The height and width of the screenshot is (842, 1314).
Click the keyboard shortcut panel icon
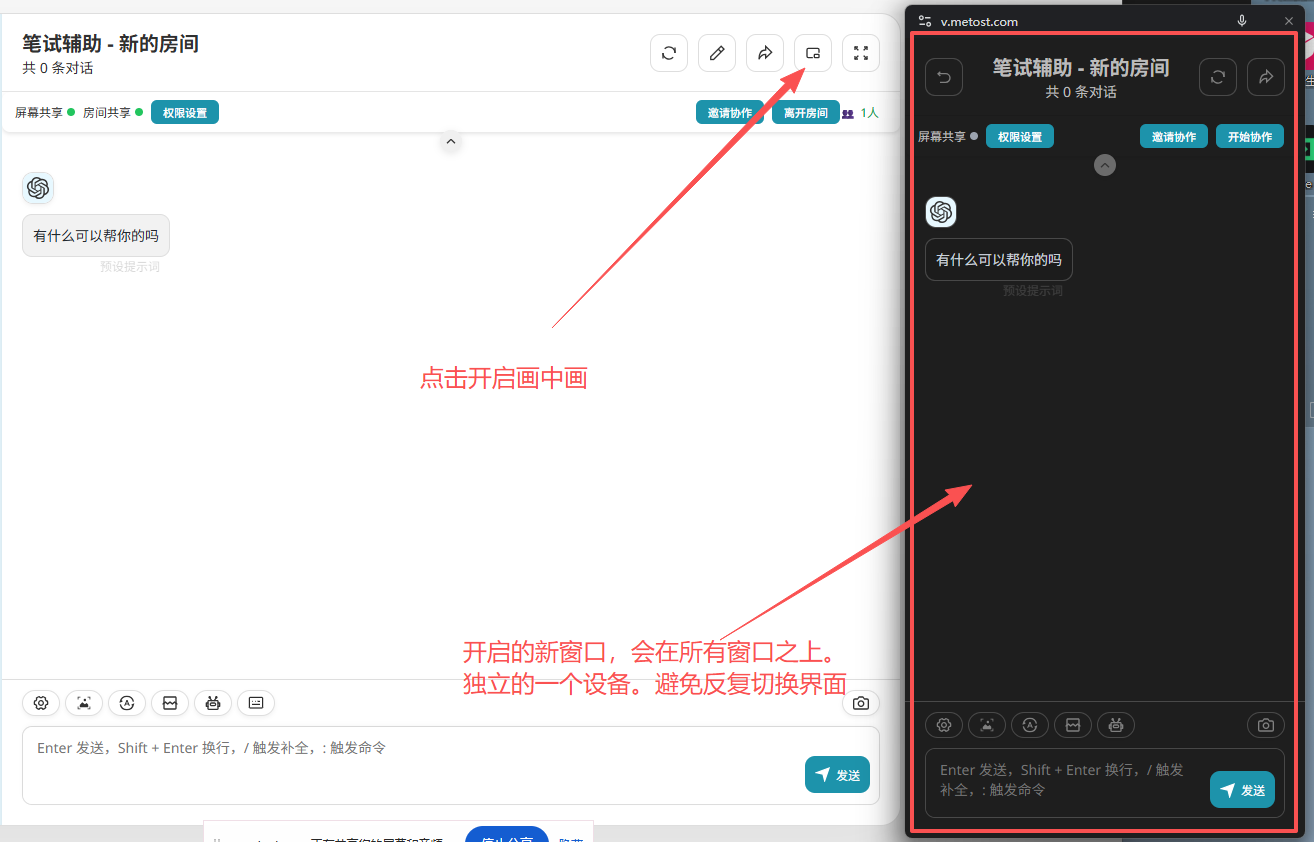(256, 703)
